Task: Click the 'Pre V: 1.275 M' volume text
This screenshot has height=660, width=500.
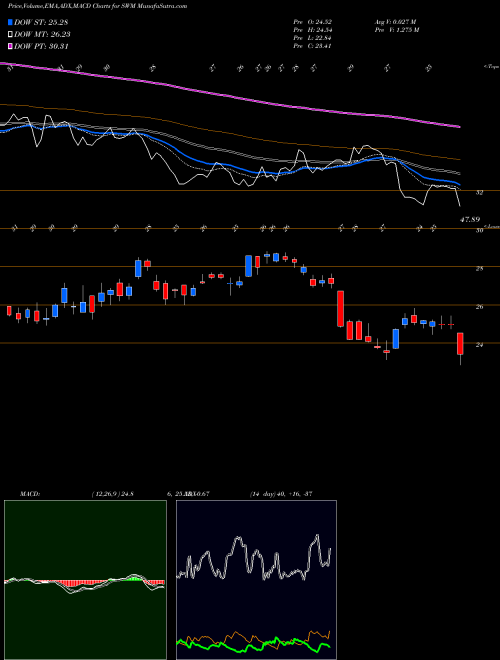Action: point(396,30)
